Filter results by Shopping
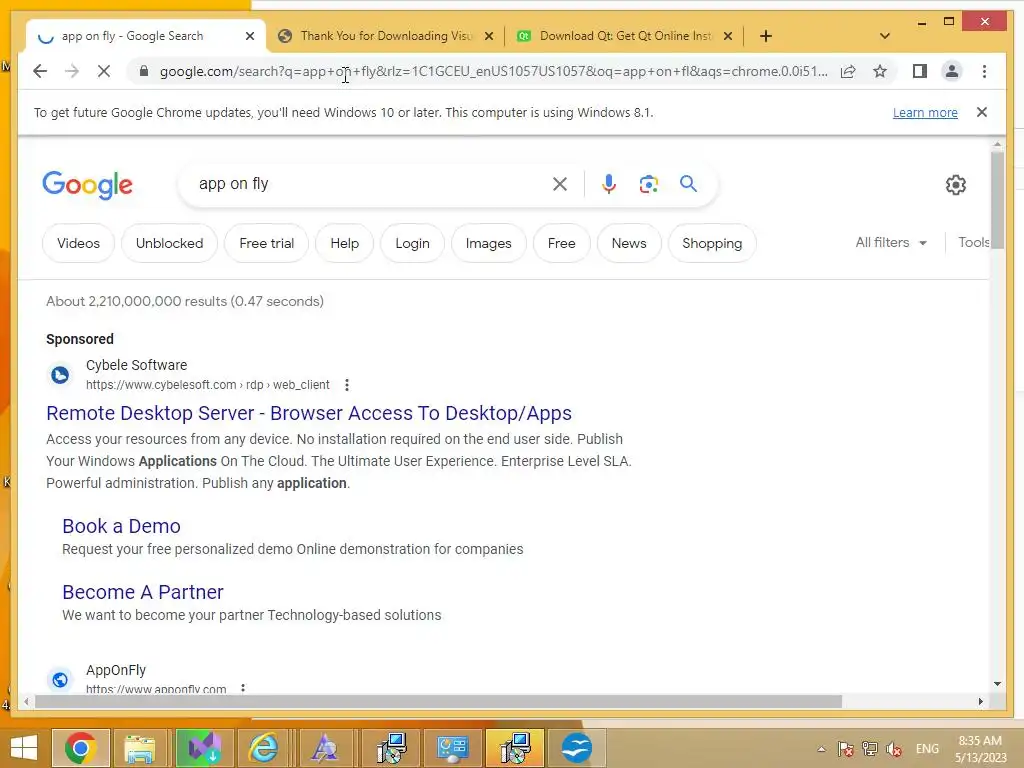The width and height of the screenshot is (1024, 768). [712, 243]
